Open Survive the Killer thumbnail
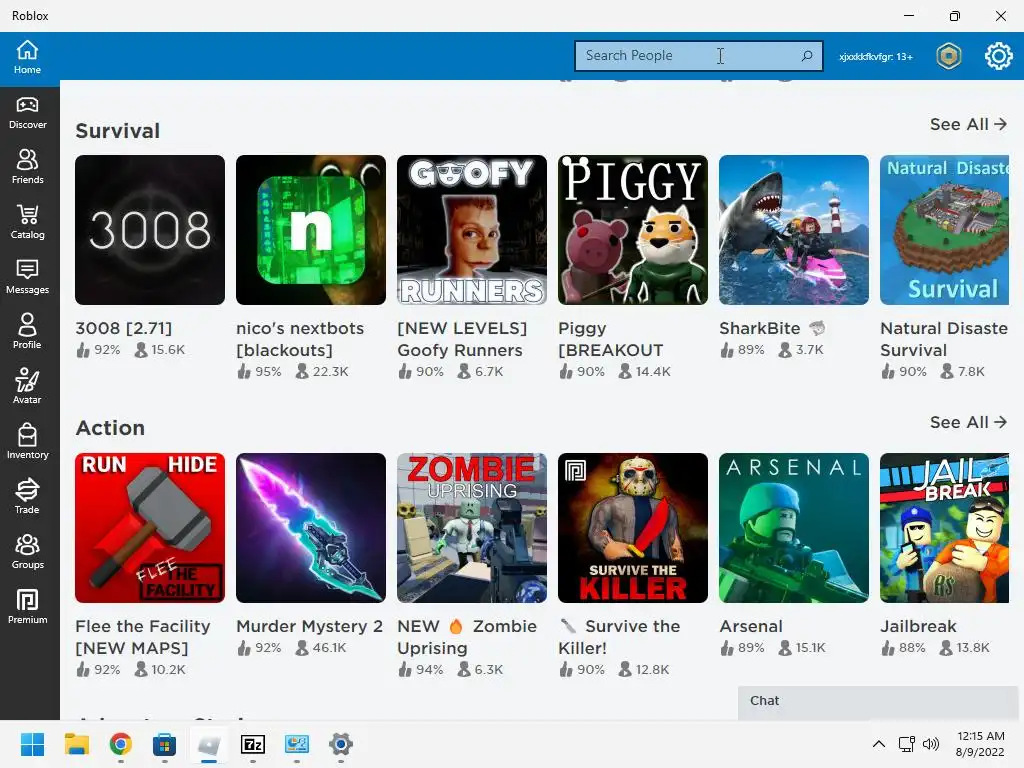 click(633, 528)
